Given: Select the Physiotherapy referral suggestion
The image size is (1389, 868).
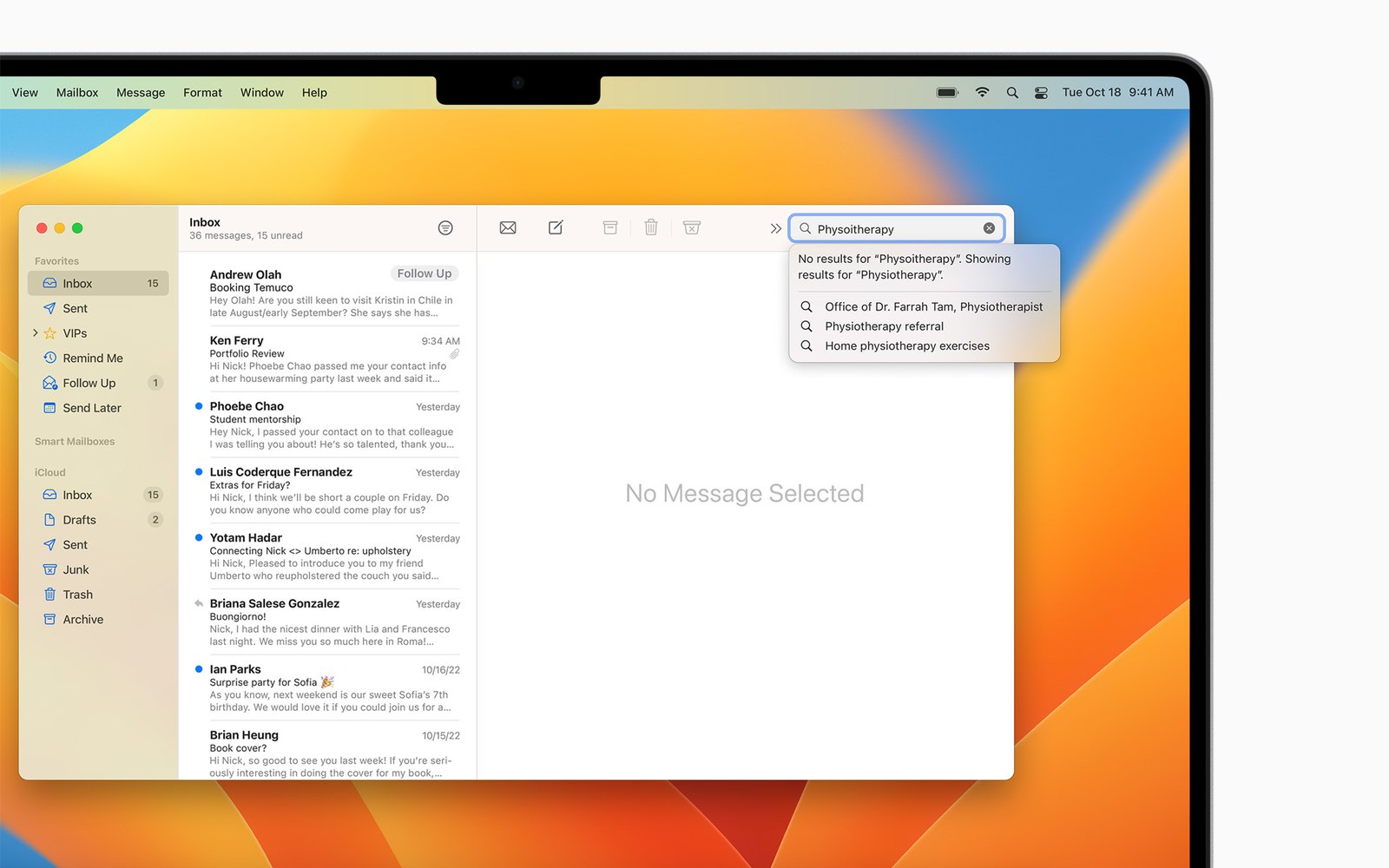Looking at the screenshot, I should point(925,326).
